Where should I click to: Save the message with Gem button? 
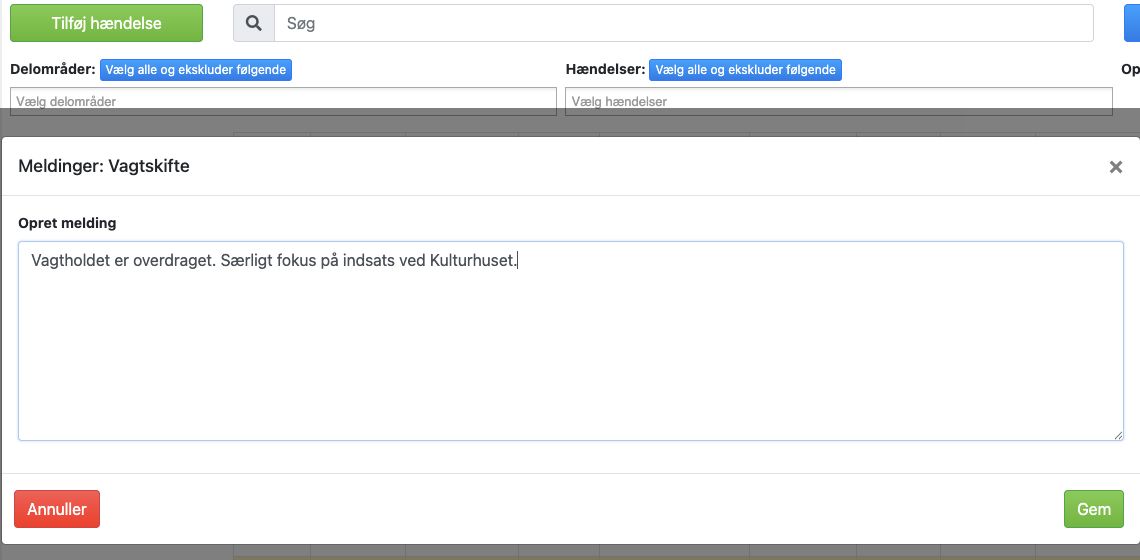(x=1093, y=509)
